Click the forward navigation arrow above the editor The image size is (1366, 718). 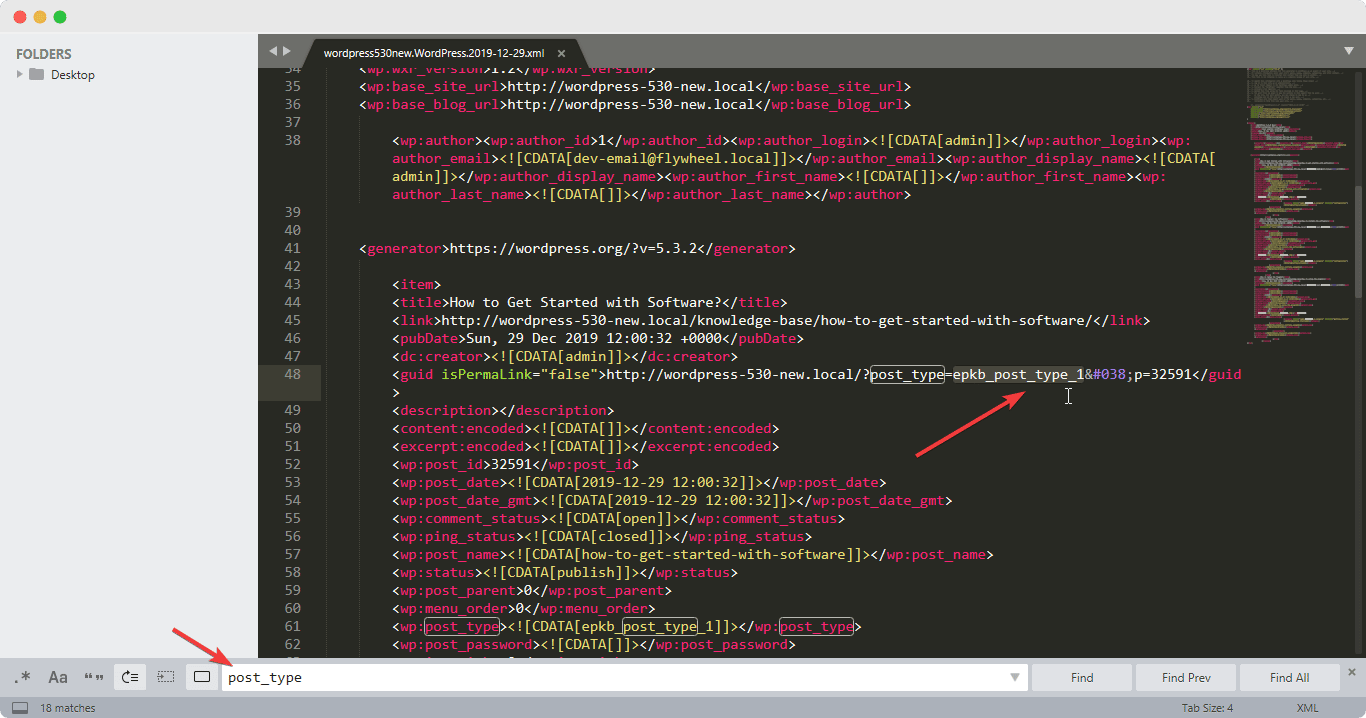286,50
